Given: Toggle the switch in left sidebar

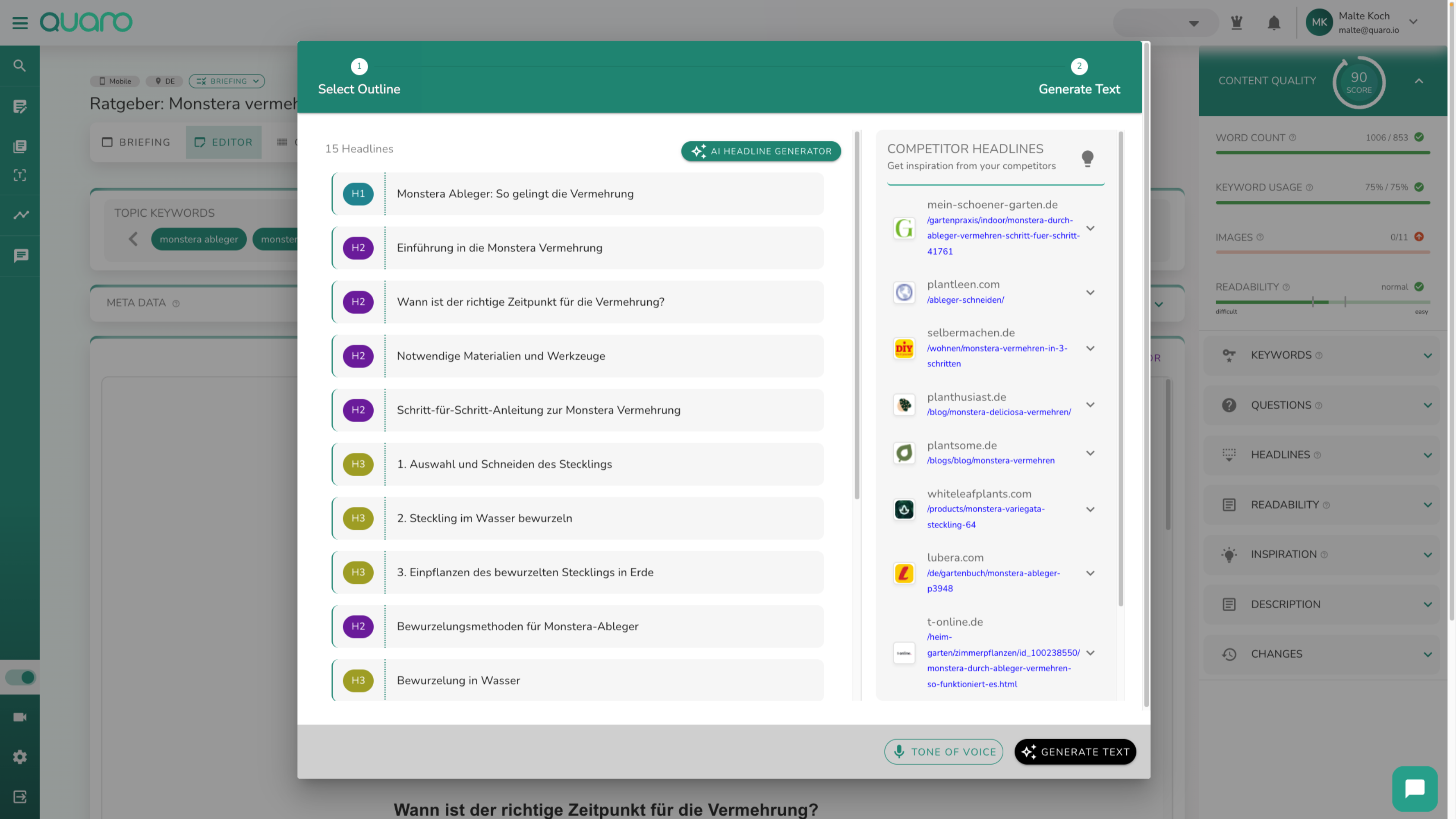Looking at the screenshot, I should pyautogui.click(x=20, y=677).
